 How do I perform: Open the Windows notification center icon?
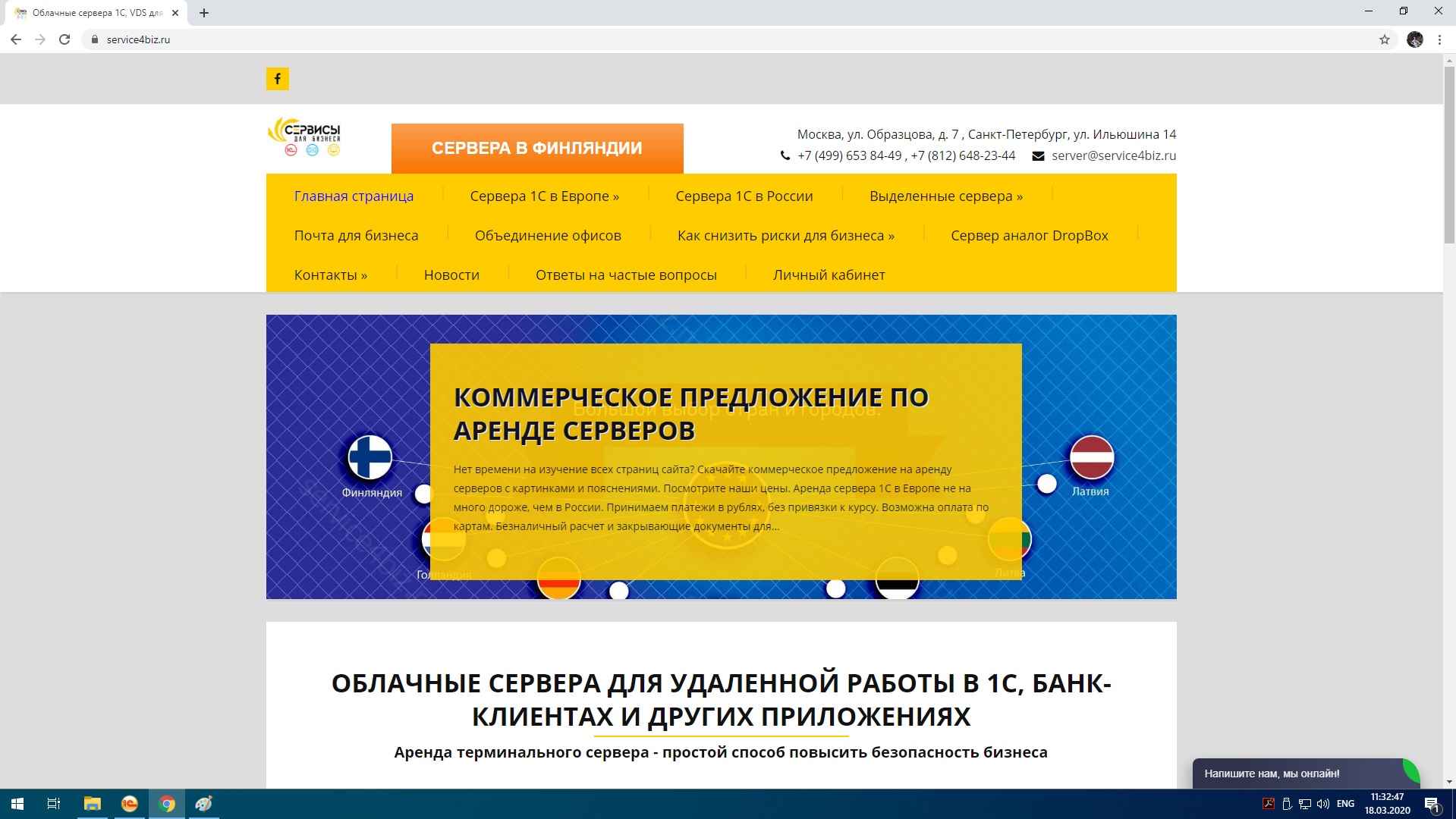point(1432,804)
